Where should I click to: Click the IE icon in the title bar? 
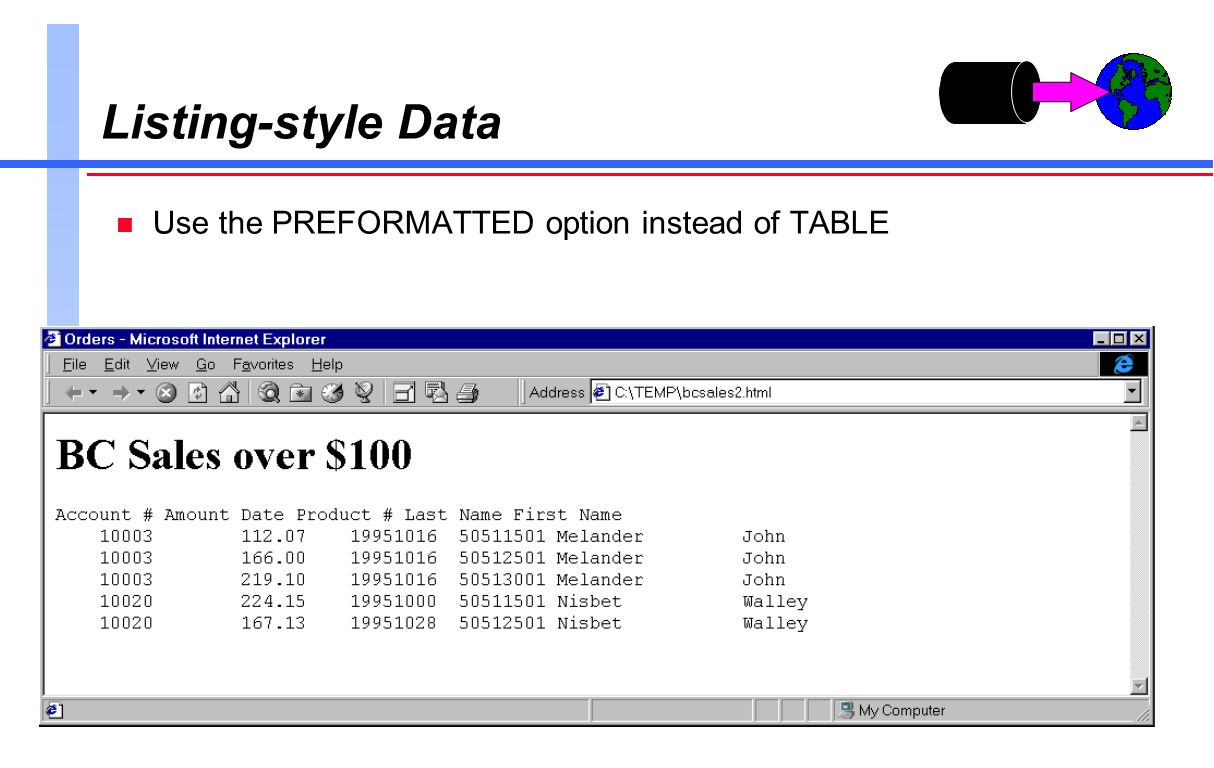(x=53, y=339)
